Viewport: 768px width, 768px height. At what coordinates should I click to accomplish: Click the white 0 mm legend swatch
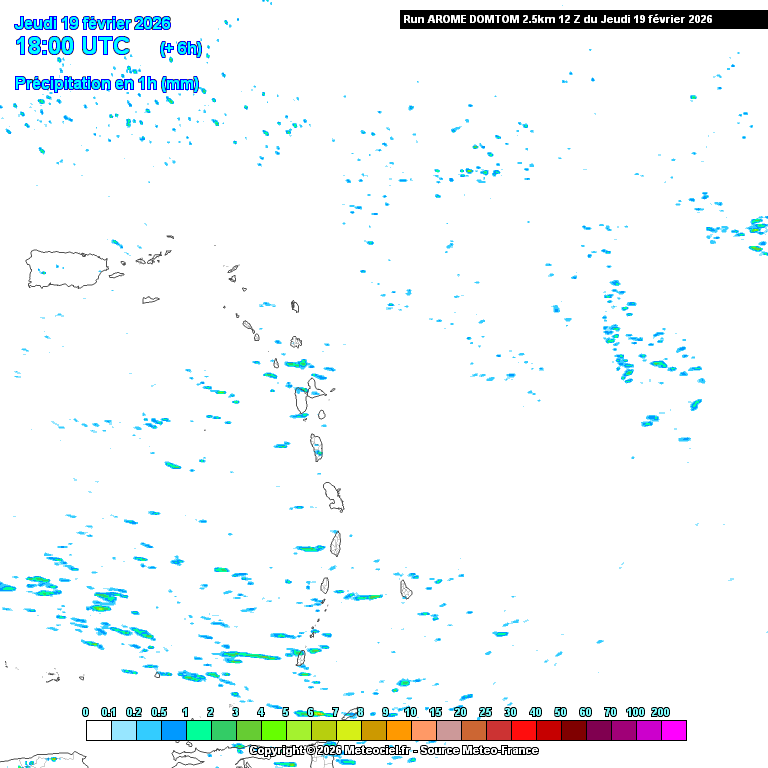click(x=98, y=731)
